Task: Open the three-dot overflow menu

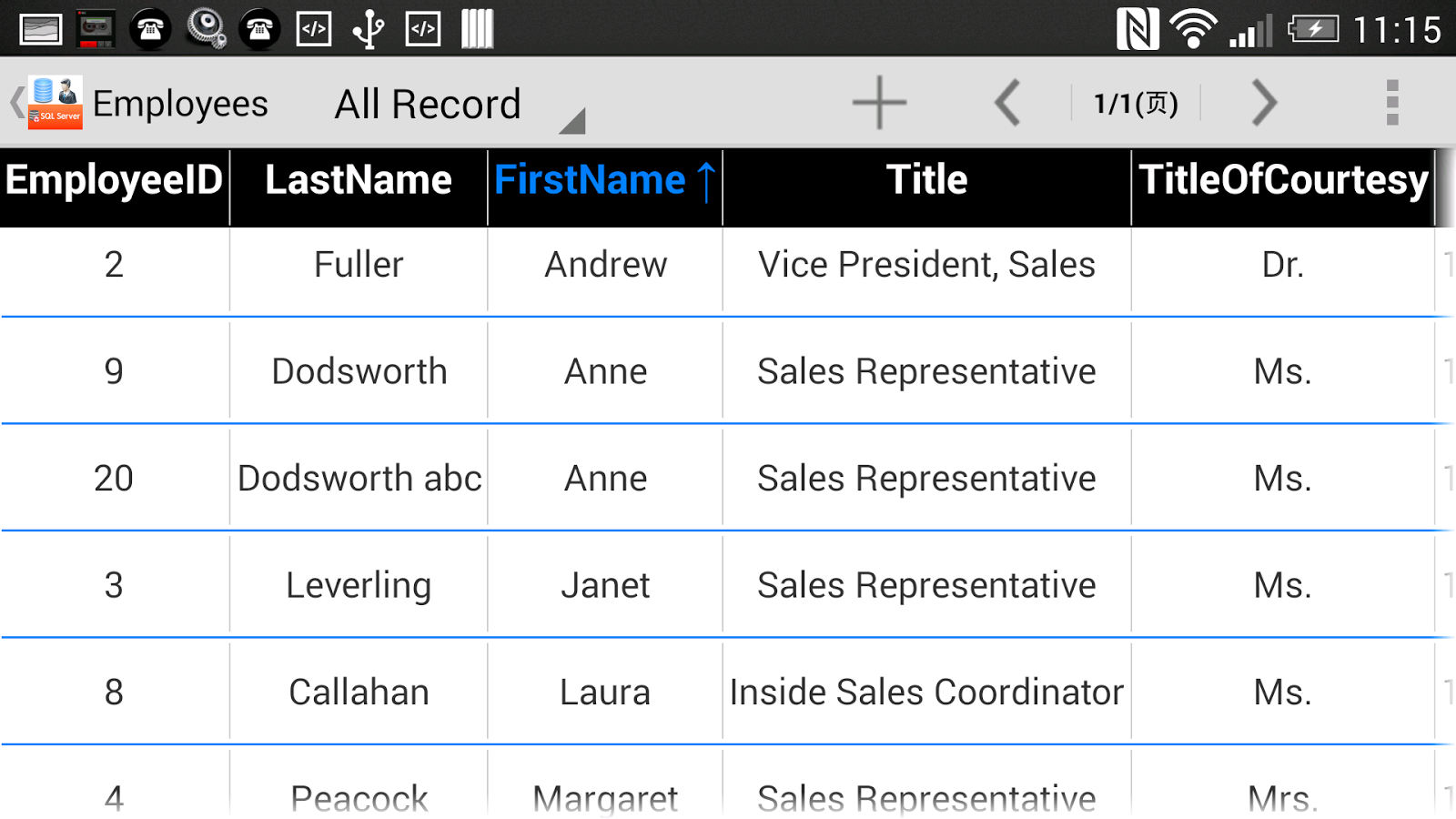Action: tap(1391, 103)
